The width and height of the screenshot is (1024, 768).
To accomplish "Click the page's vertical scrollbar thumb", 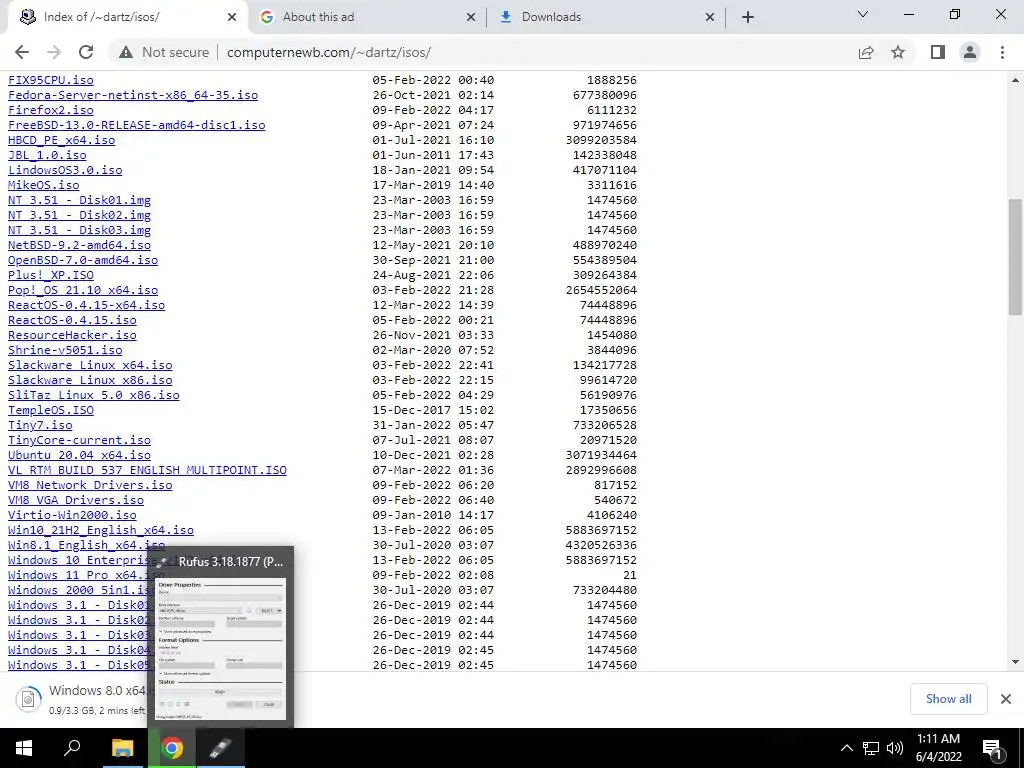I will pos(1015,256).
